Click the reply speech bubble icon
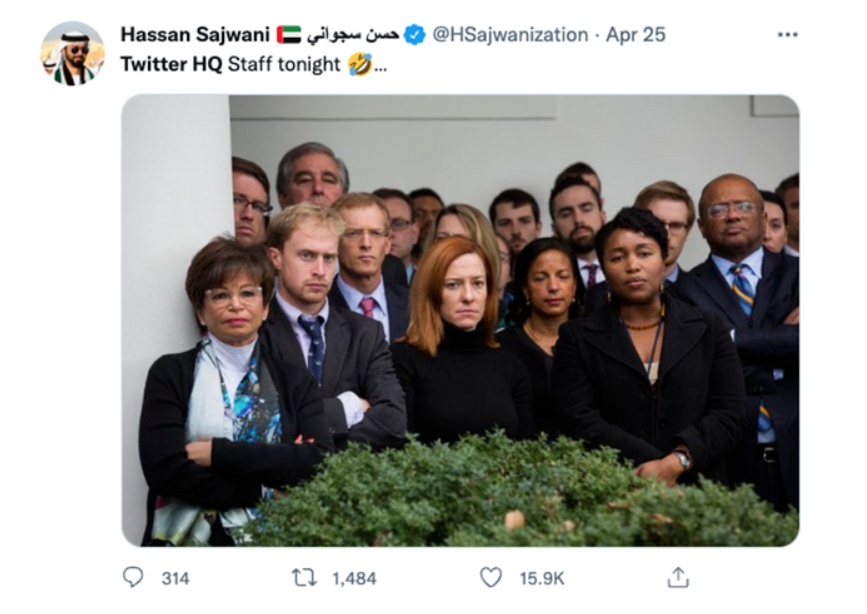This screenshot has width=867, height=614. point(133,578)
